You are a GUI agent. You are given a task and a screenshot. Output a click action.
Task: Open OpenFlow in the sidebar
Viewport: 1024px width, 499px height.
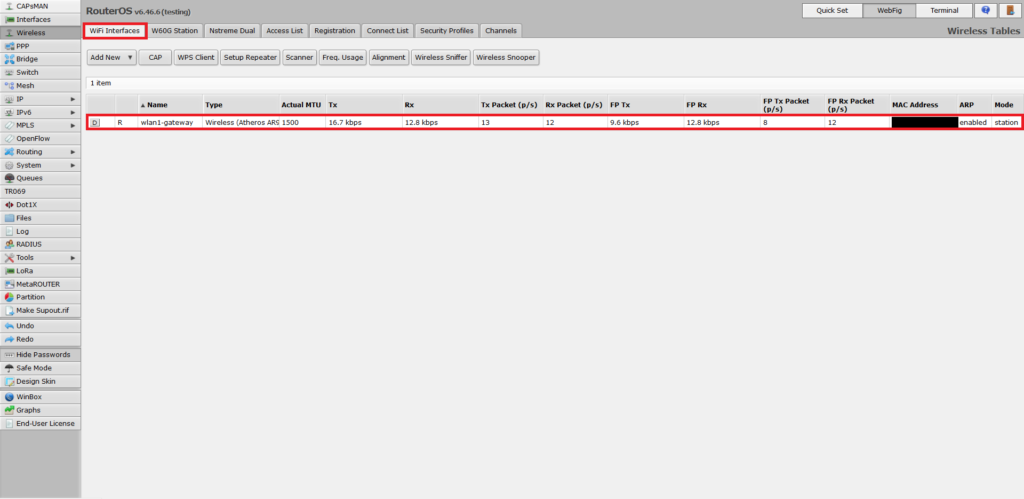[x=40, y=138]
